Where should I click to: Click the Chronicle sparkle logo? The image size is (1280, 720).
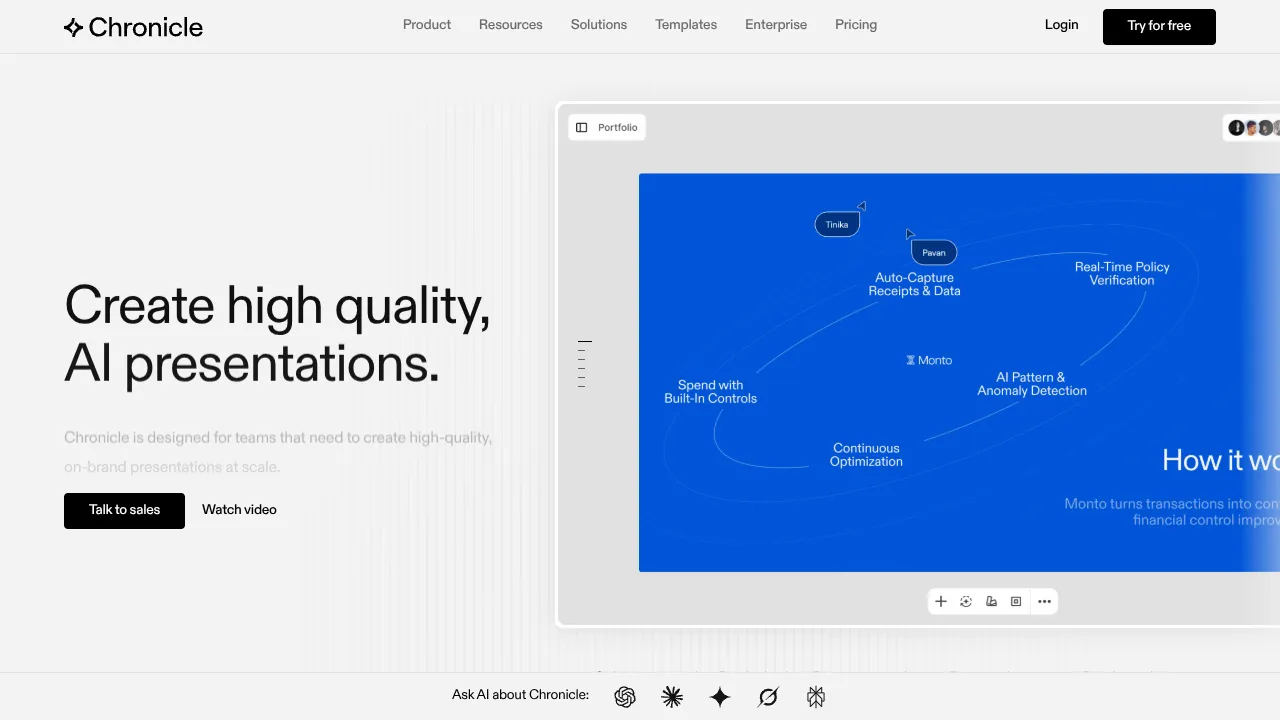(x=73, y=27)
